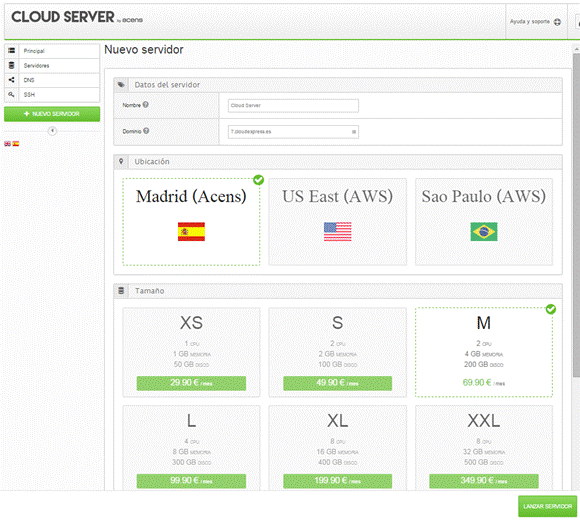The width and height of the screenshot is (580, 520).
Task: Click the Brazil flag image
Action: point(484,232)
